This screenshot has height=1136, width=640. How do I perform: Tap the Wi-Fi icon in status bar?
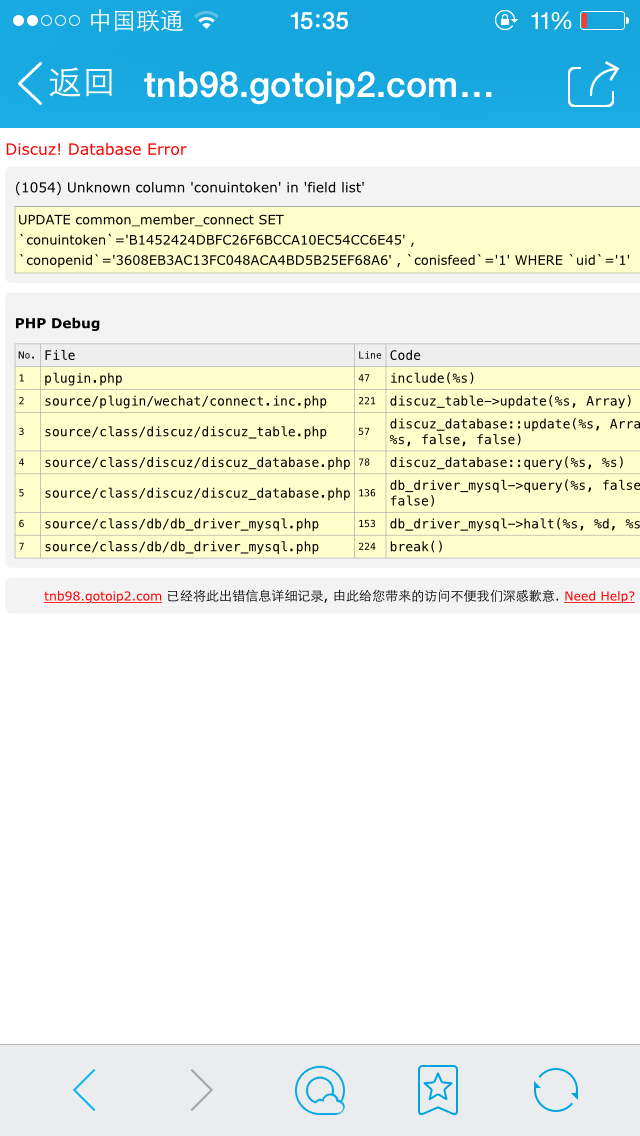pyautogui.click(x=207, y=20)
